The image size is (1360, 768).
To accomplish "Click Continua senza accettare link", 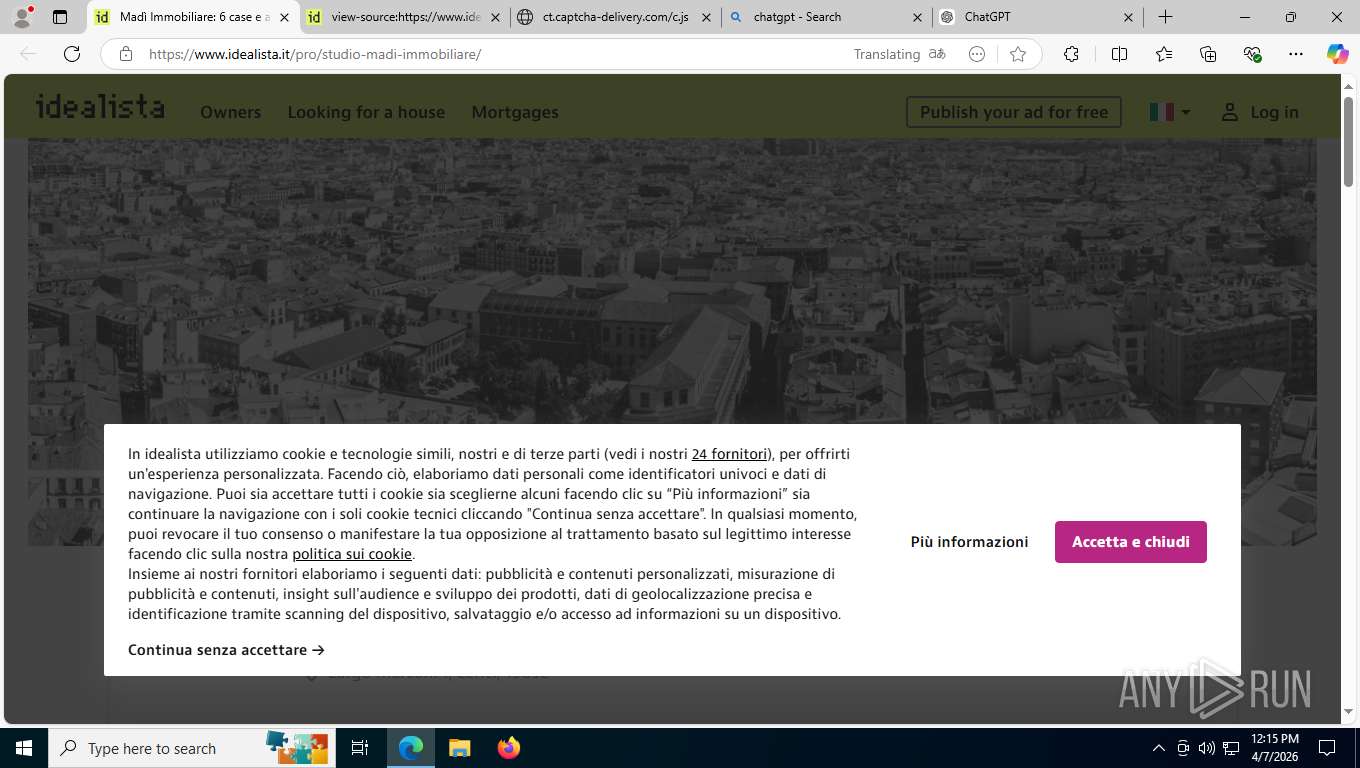I will pyautogui.click(x=226, y=650).
